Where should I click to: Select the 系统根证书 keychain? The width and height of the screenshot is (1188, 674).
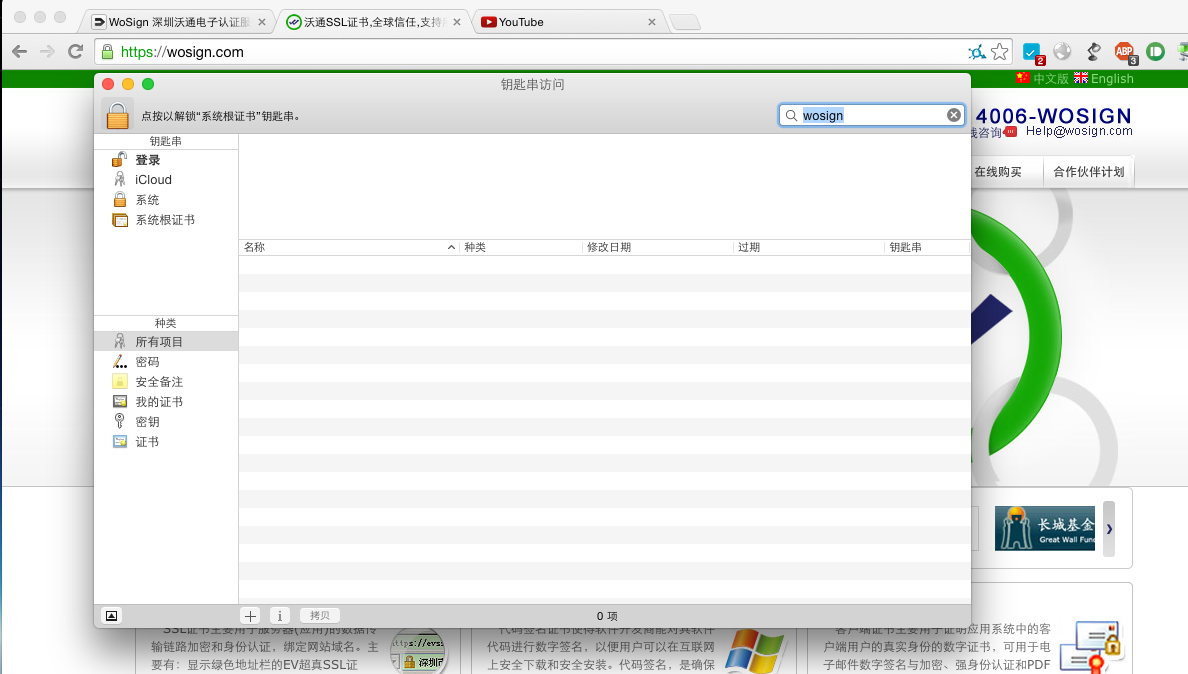[164, 220]
